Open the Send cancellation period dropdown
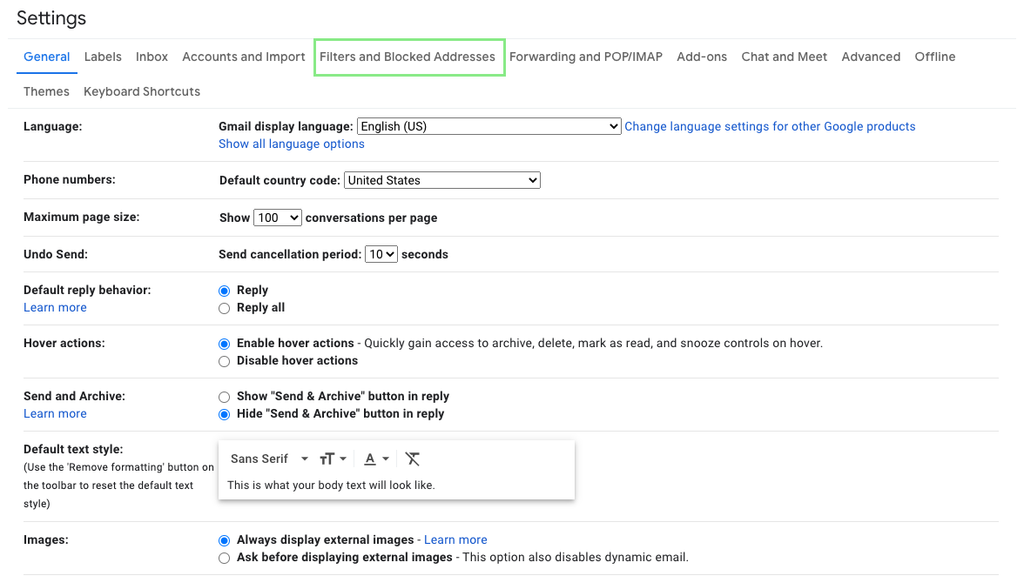1024x576 pixels. 380,254
